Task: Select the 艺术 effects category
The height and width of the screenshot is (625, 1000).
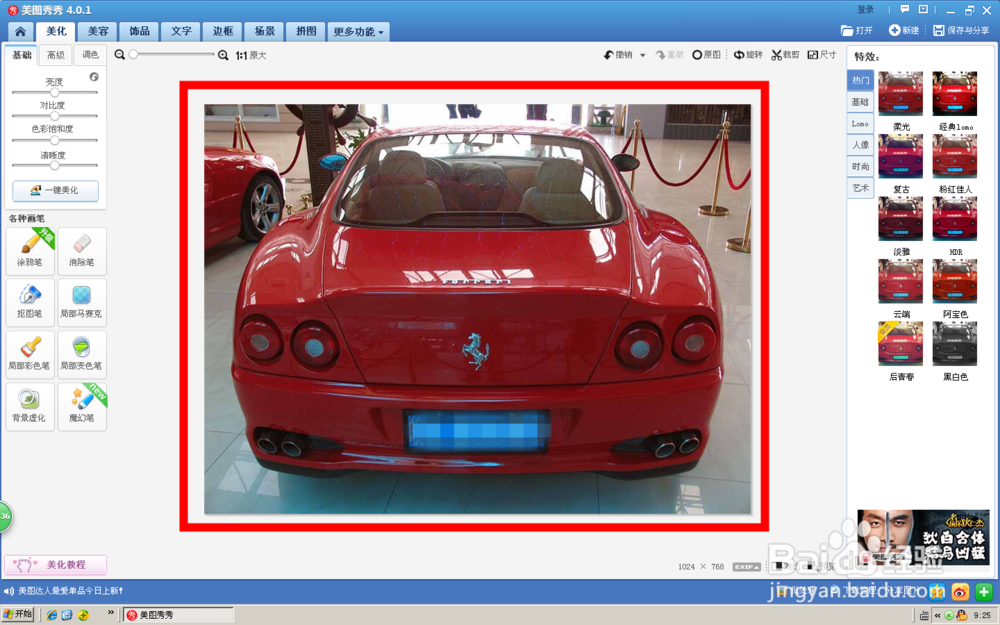Action: pyautogui.click(x=860, y=188)
